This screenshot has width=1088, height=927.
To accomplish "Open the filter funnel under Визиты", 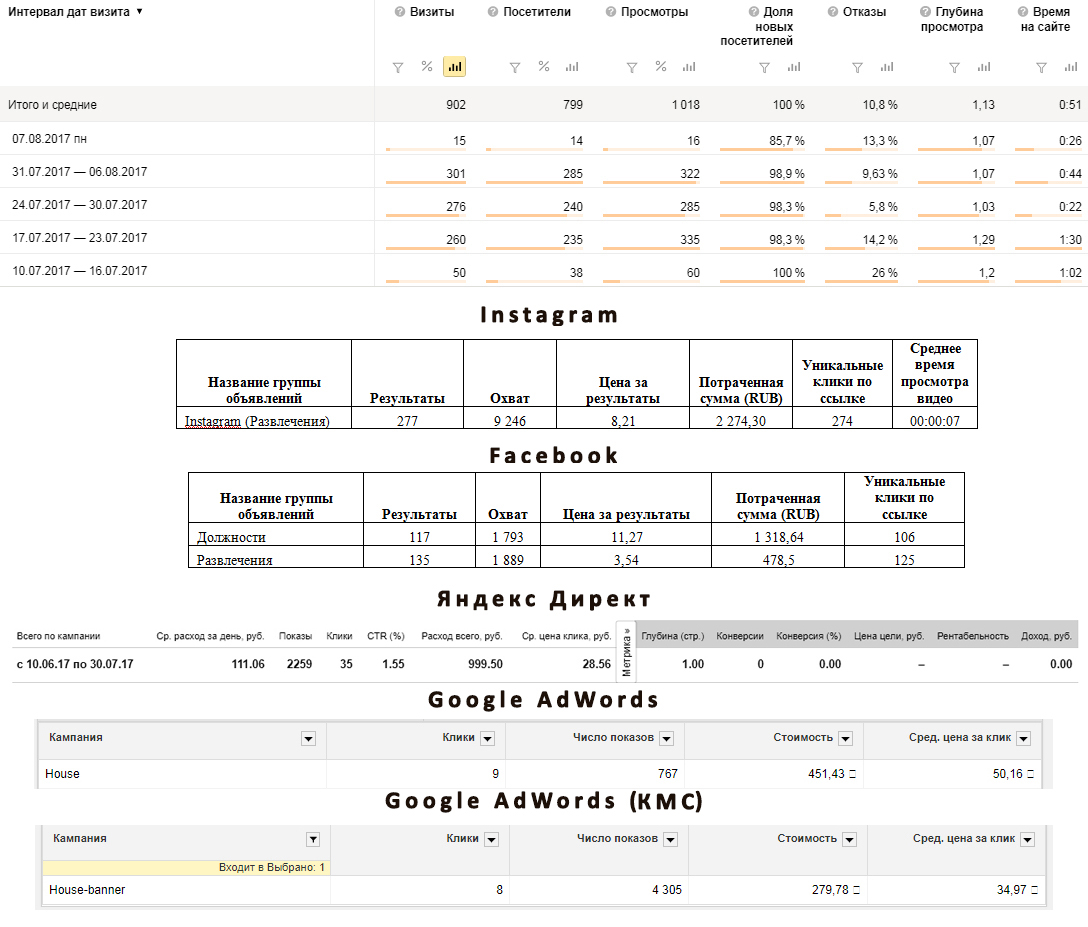I will coord(398,67).
